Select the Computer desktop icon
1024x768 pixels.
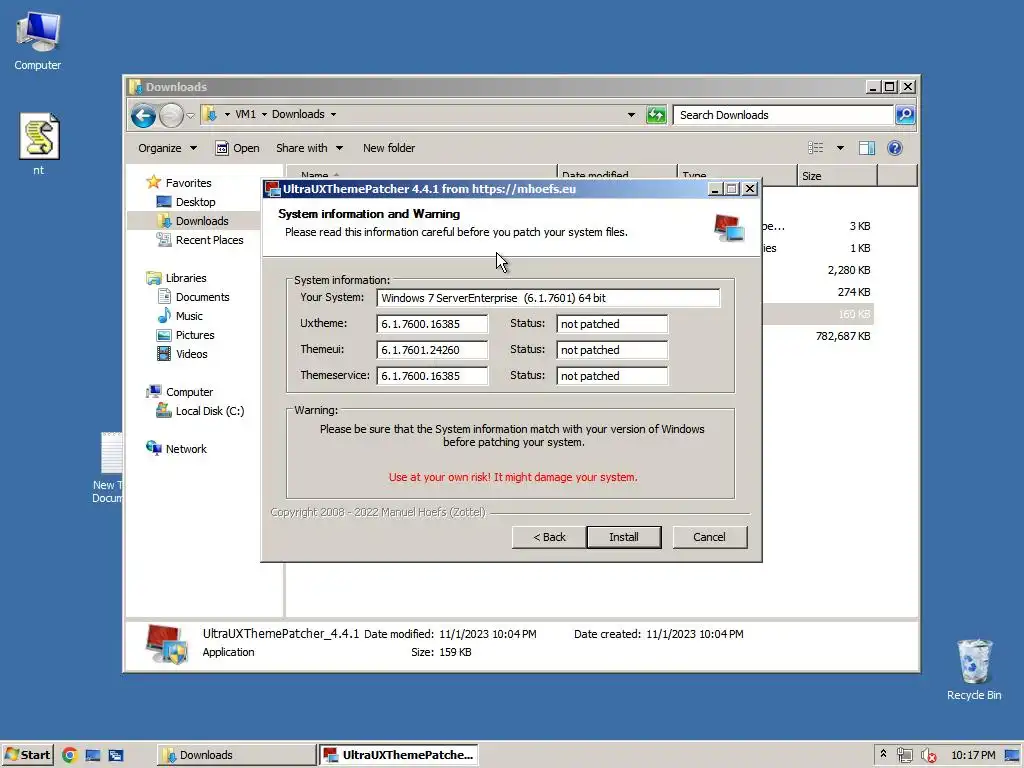coord(37,41)
